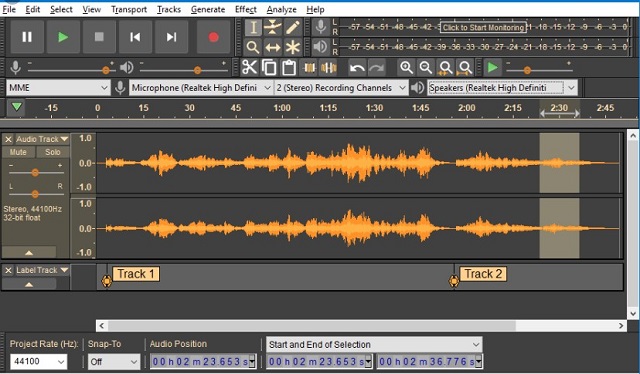This screenshot has width=640, height=374.
Task: Skip to start of the project
Action: (135, 37)
